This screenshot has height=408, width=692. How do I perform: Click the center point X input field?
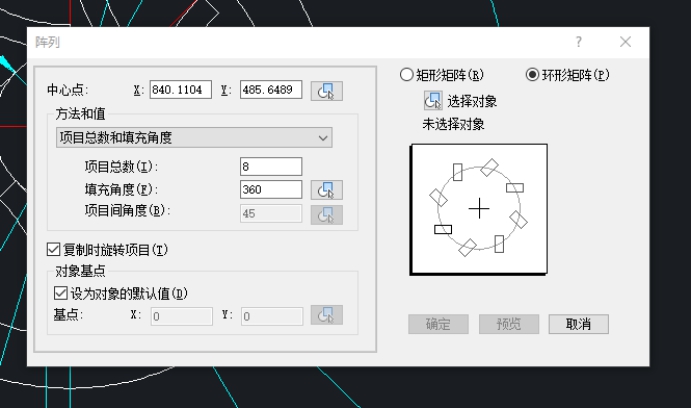tap(181, 90)
